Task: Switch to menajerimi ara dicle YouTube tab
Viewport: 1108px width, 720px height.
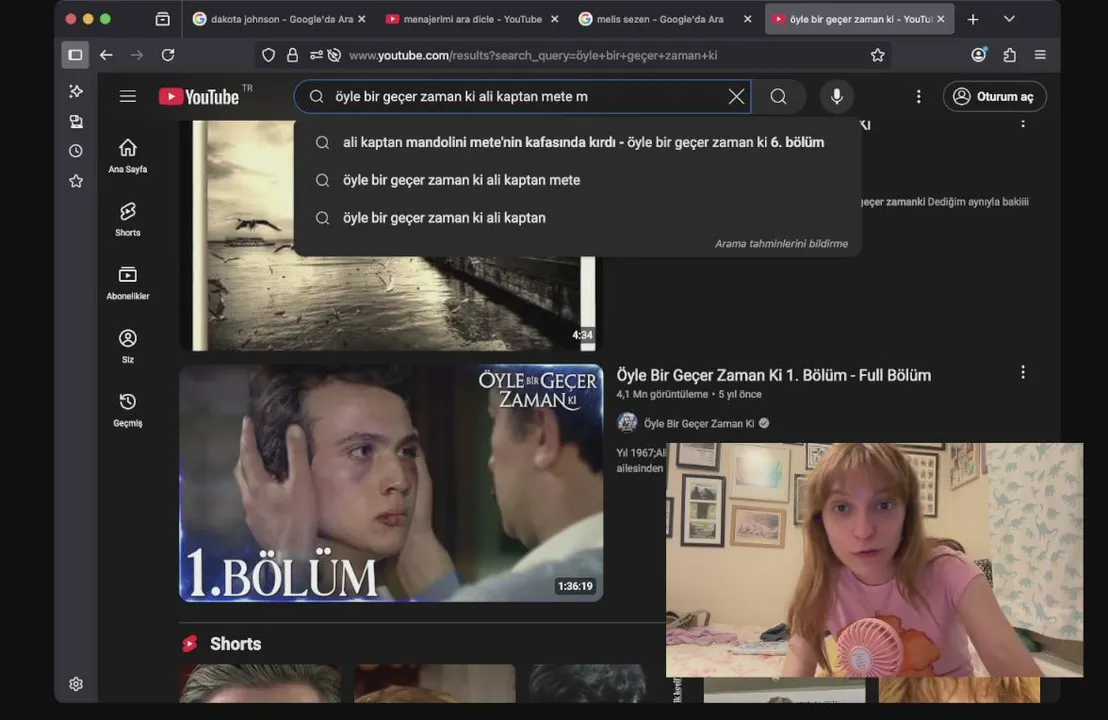Action: (x=464, y=19)
